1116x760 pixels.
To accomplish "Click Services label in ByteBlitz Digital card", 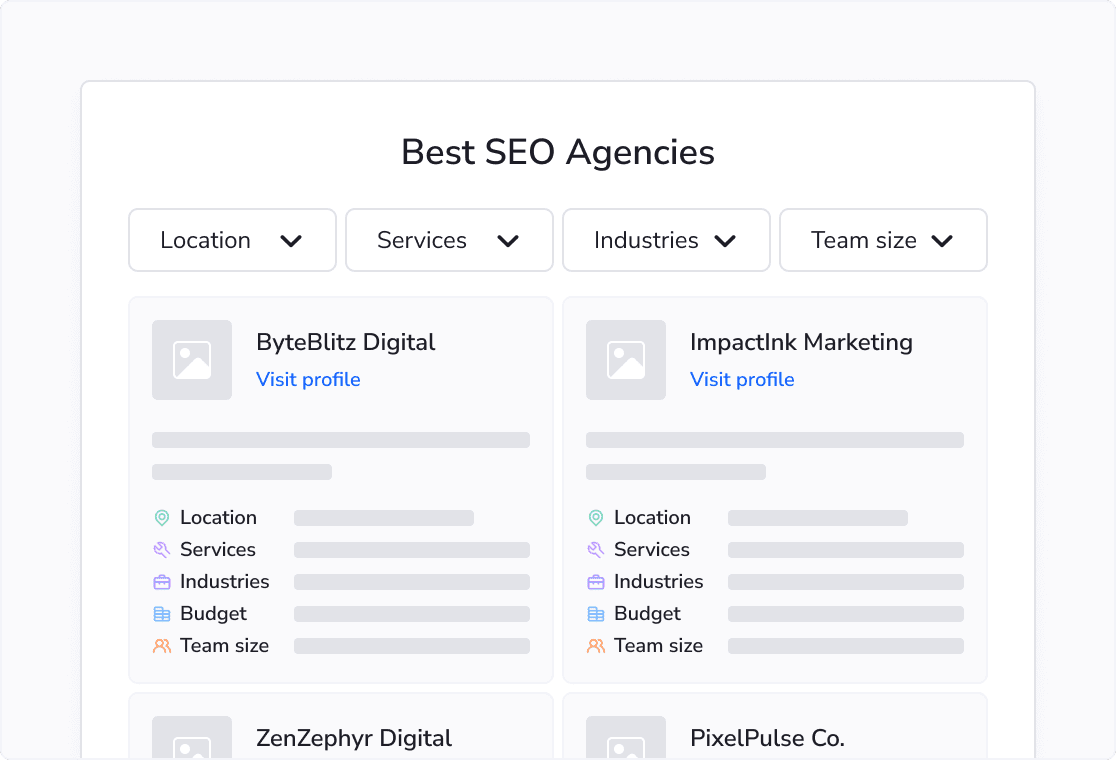I will [x=218, y=549].
